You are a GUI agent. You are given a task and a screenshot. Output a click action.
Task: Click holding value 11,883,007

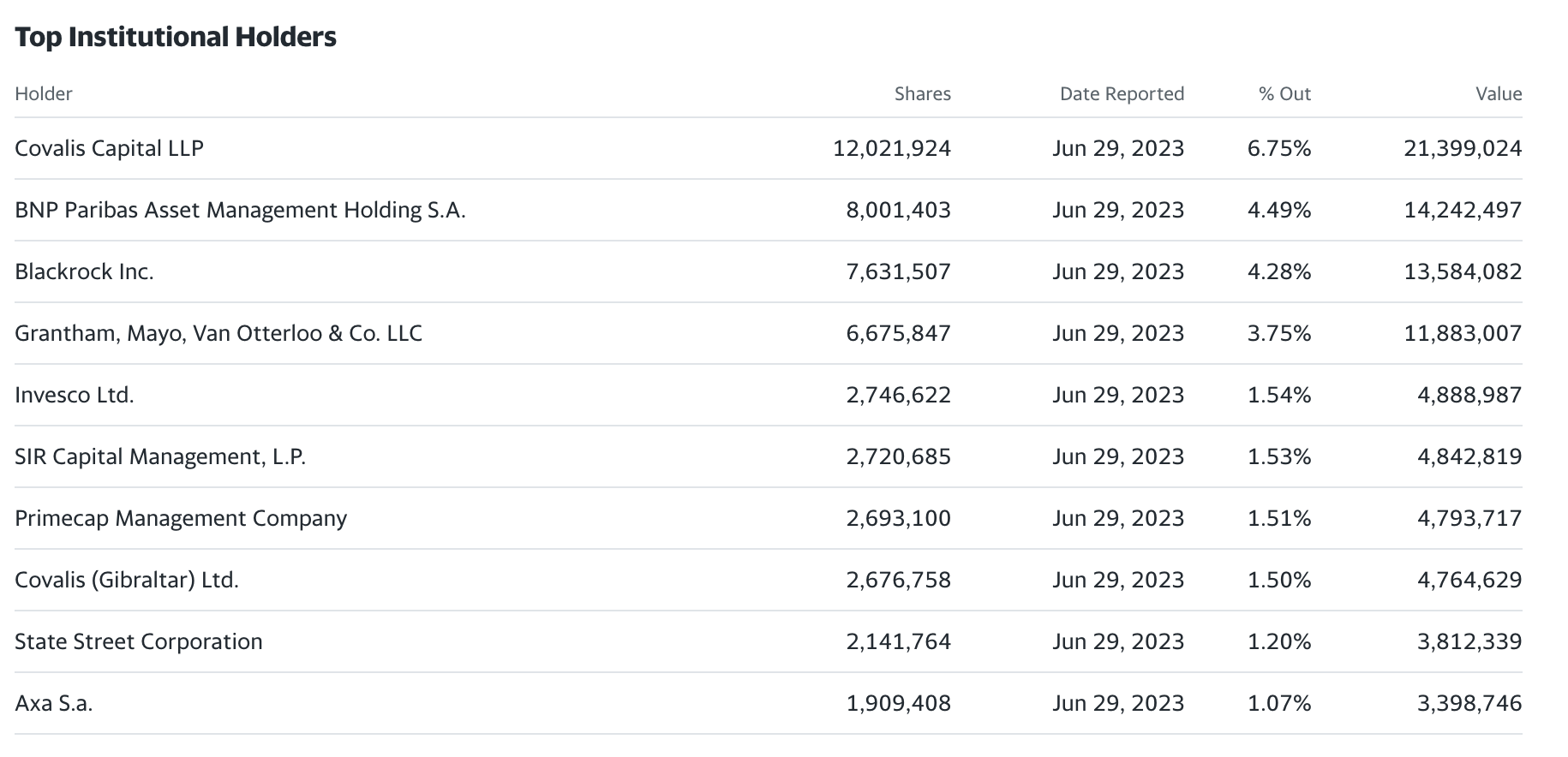1463,333
